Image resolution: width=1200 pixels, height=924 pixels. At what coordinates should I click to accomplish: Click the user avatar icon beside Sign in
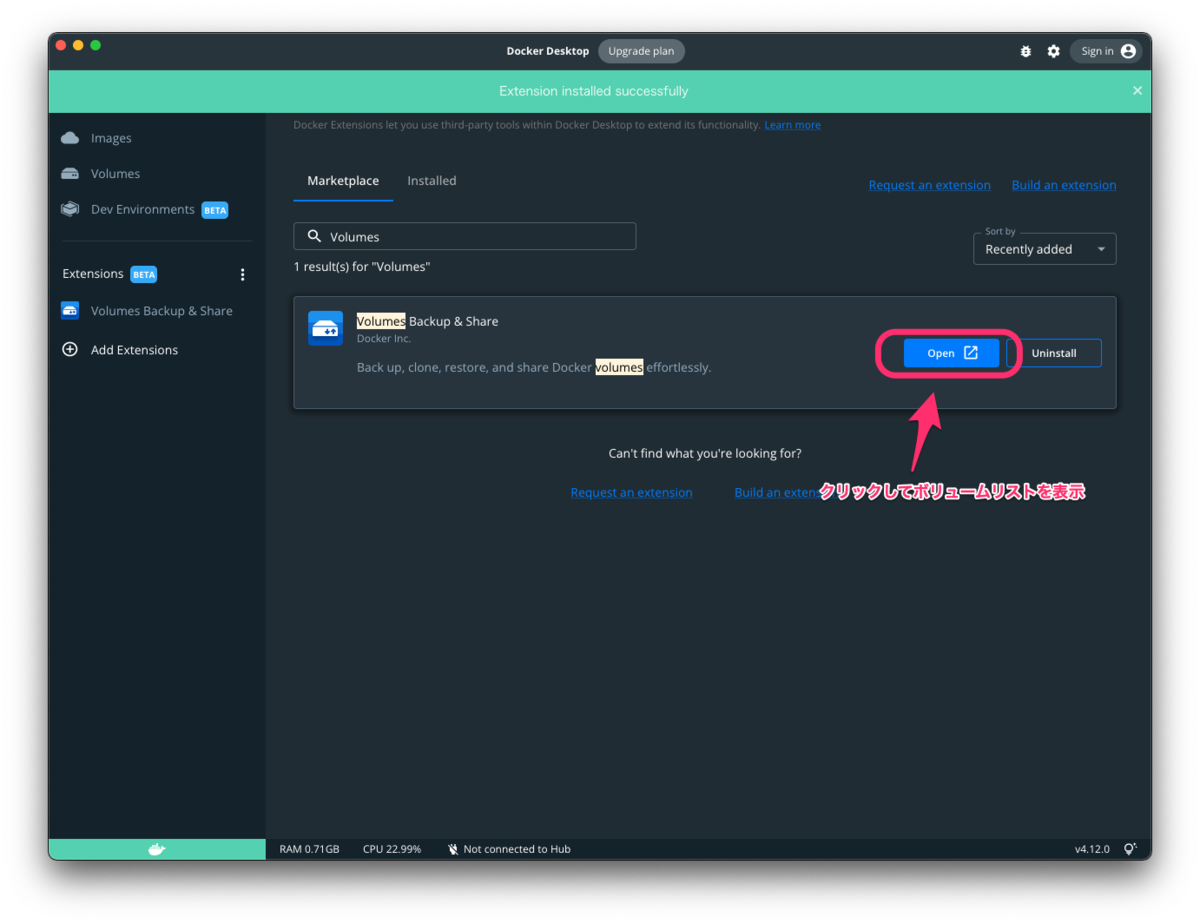point(1128,51)
